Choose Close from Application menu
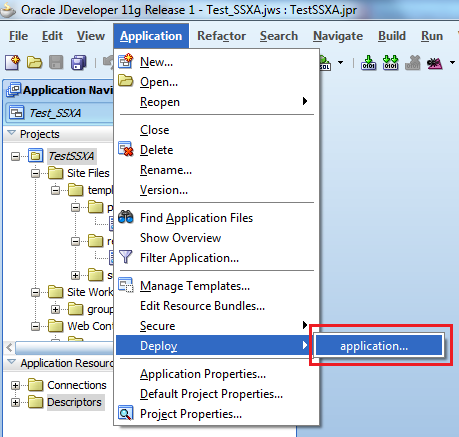Viewport: 459px width, 437px height. click(217, 130)
